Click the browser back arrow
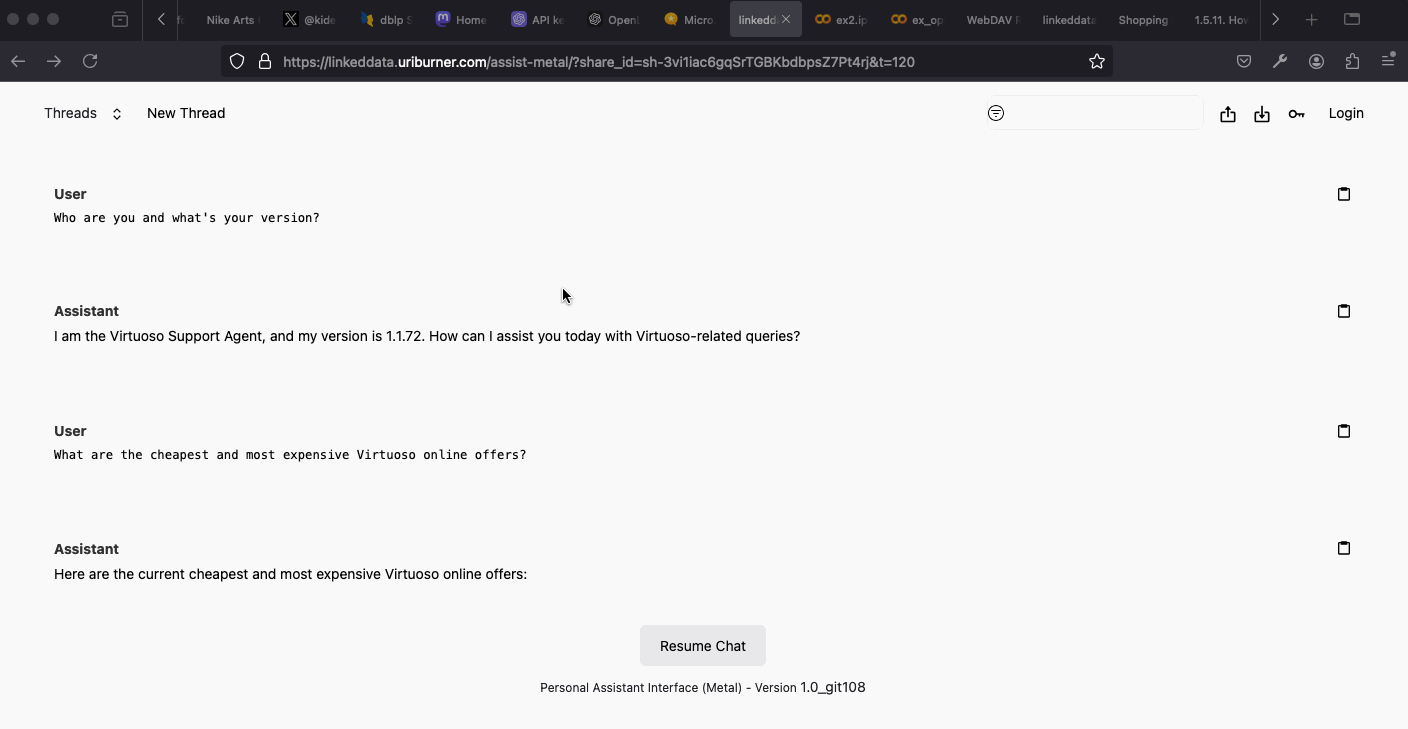This screenshot has width=1408, height=729. [x=18, y=62]
